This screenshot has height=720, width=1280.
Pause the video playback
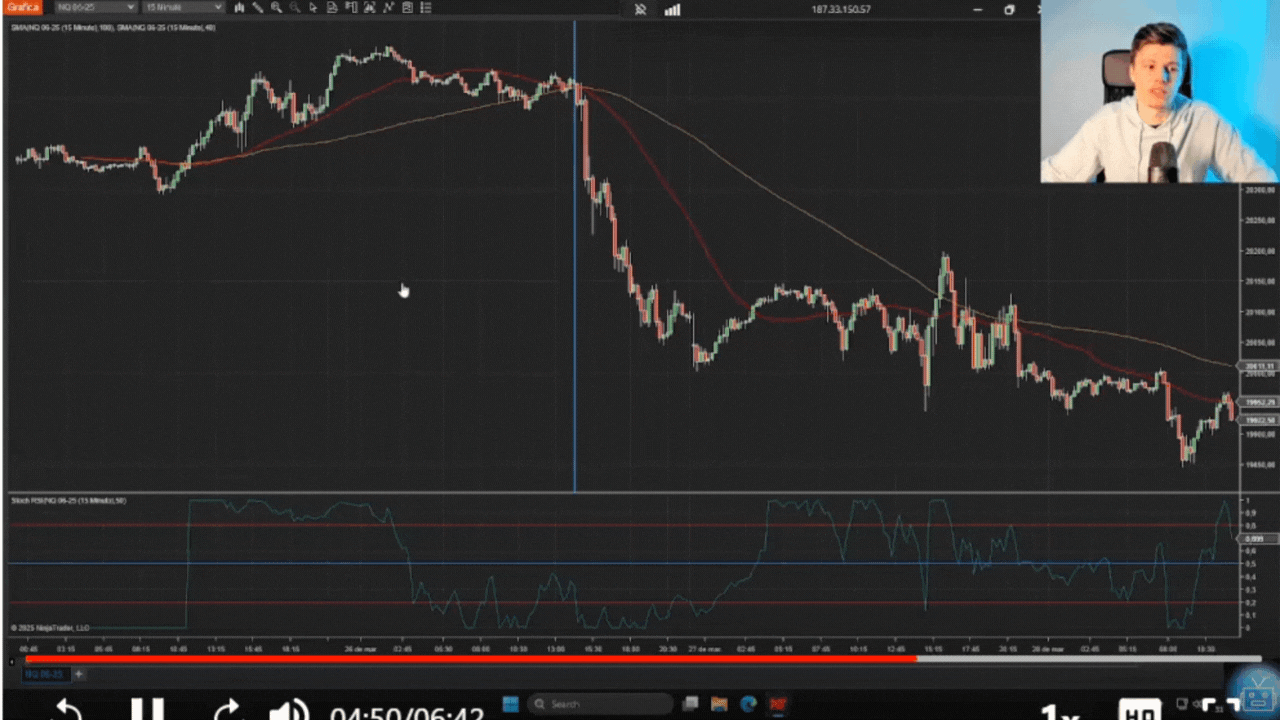[147, 712]
